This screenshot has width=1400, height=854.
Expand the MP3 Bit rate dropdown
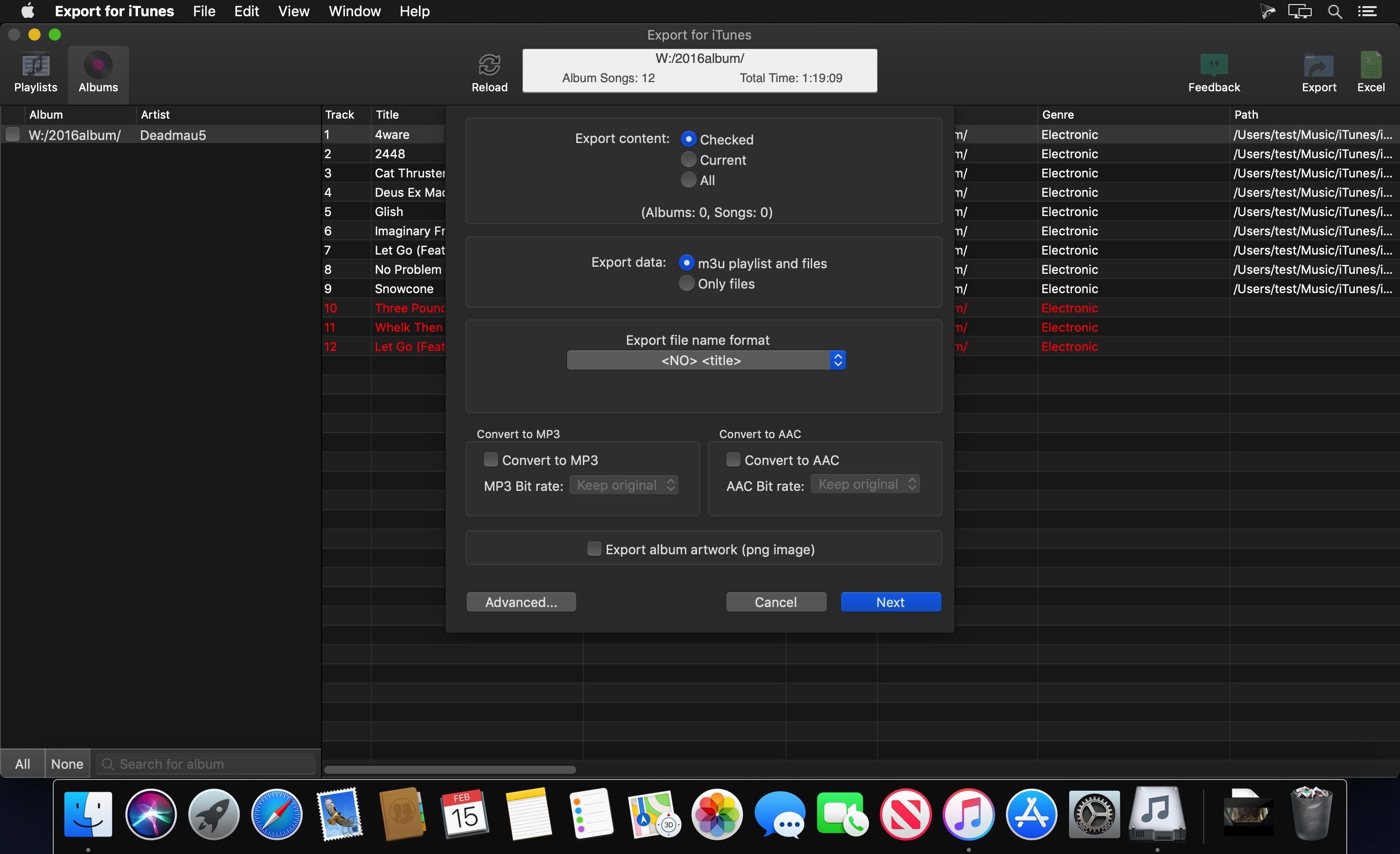click(624, 485)
